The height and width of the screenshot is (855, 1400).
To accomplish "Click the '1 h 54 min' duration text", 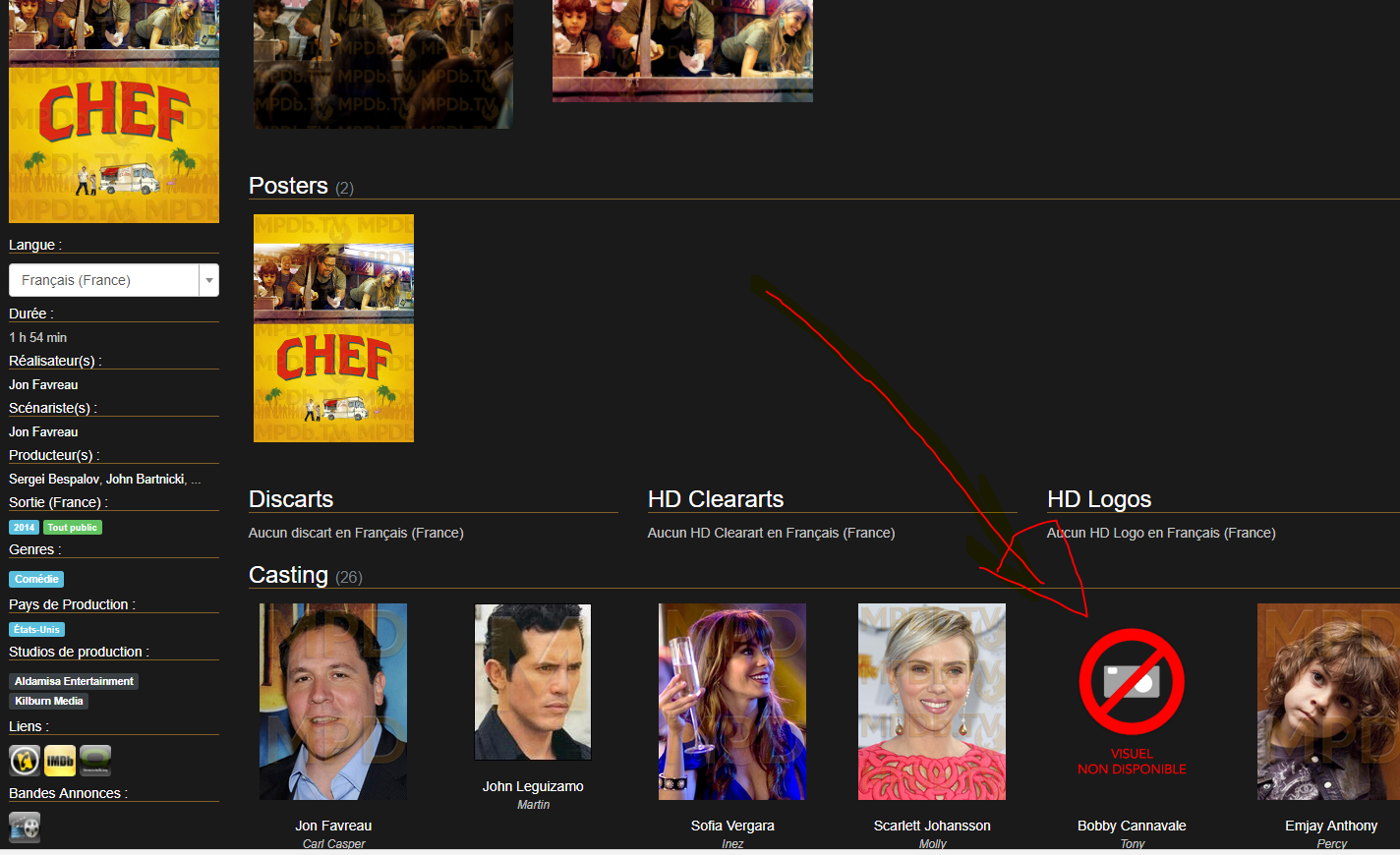I will click(x=38, y=337).
